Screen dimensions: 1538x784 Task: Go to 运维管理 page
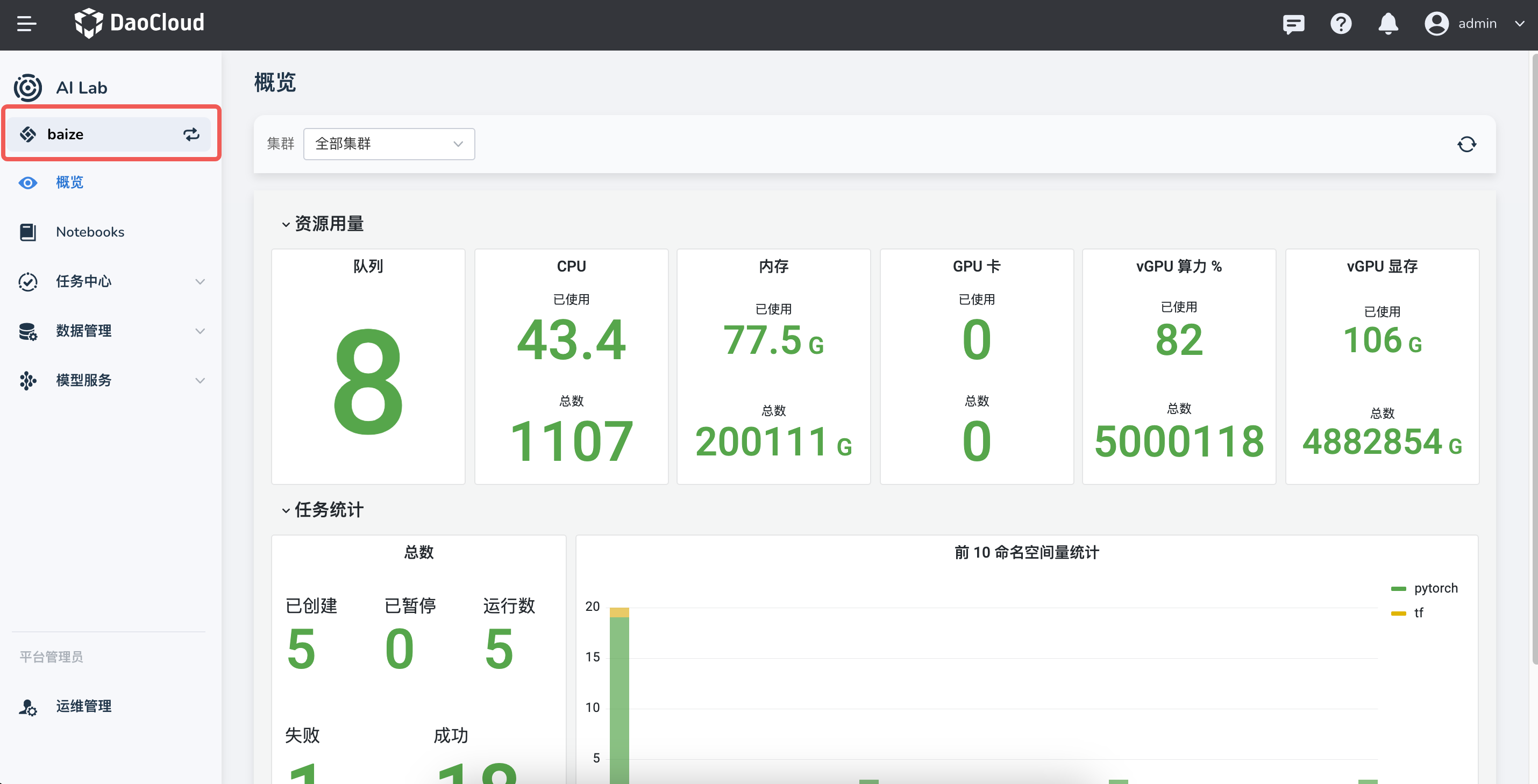pyautogui.click(x=83, y=707)
